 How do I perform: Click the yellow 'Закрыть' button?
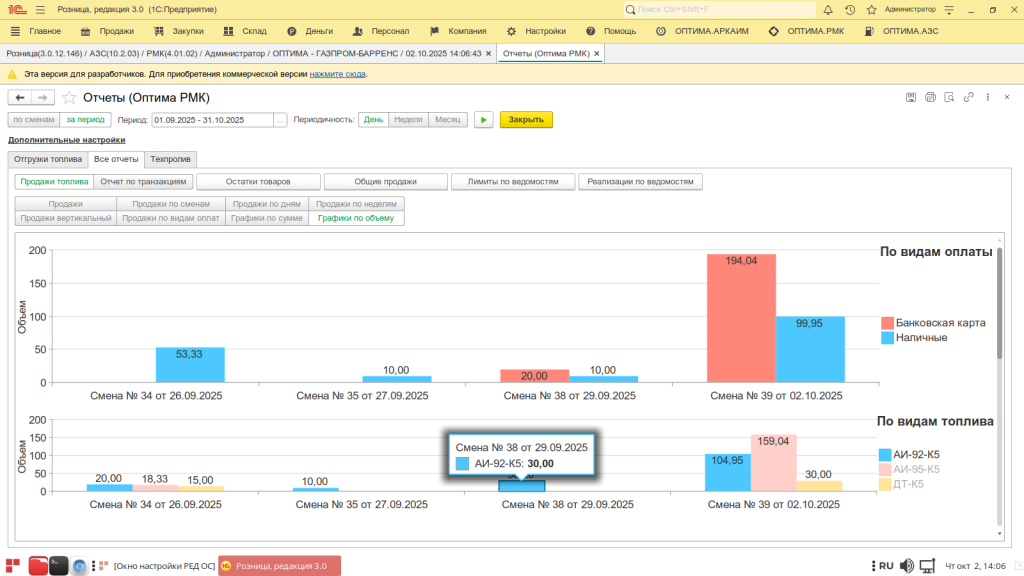click(x=526, y=119)
